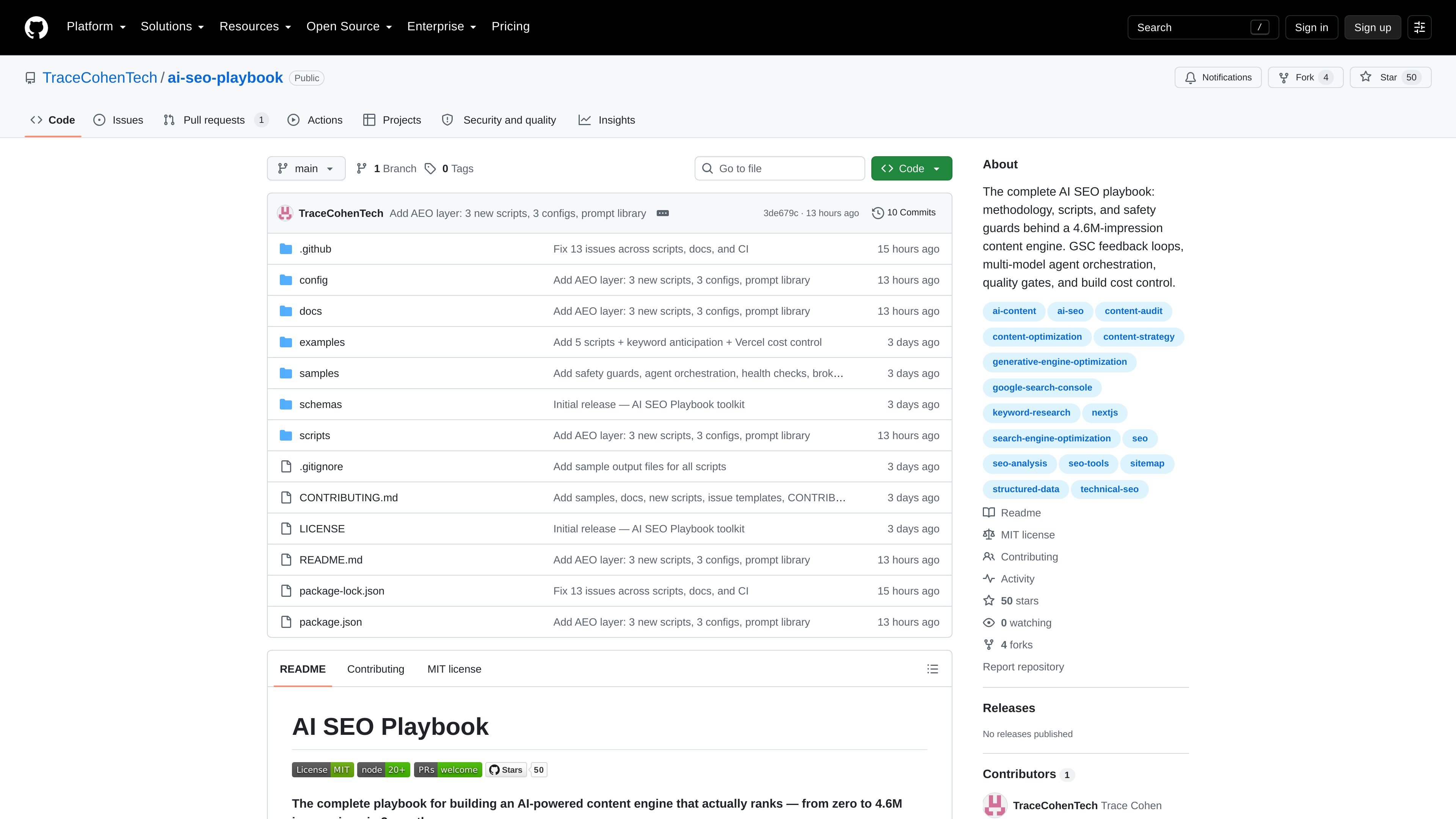Open the README.md file
Viewport: 1456px width, 819px height.
tap(331, 560)
